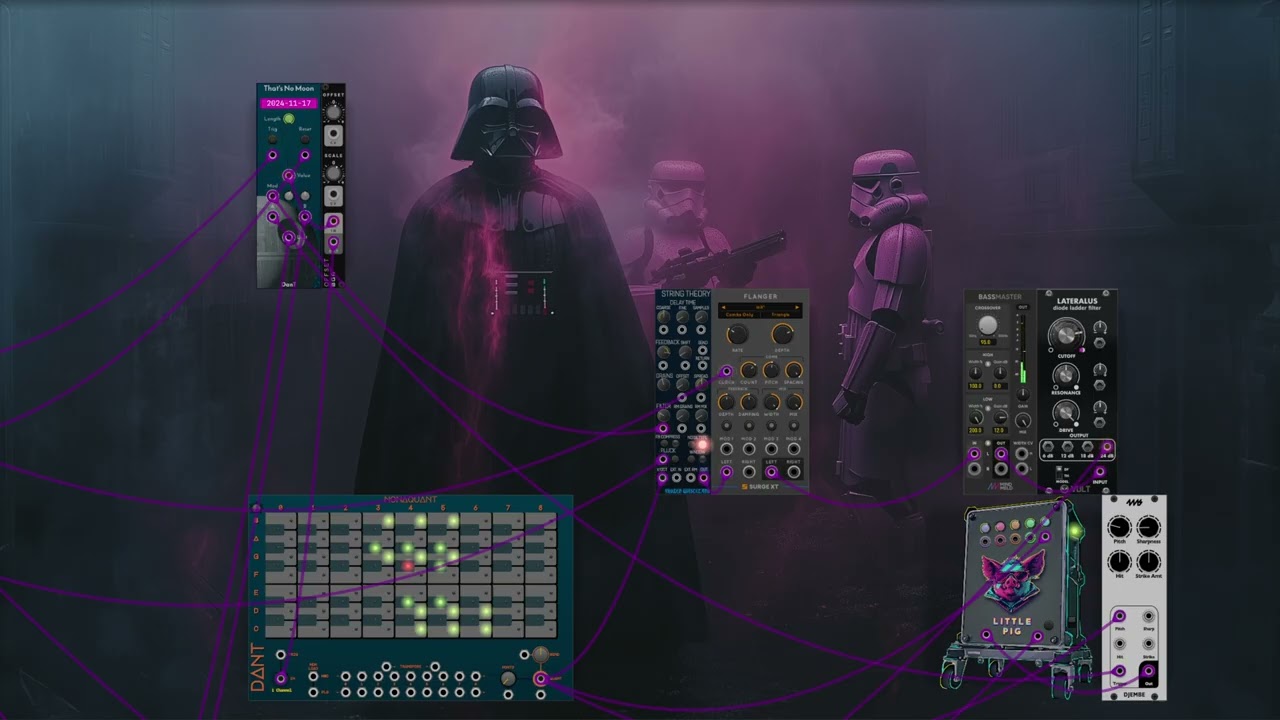This screenshot has width=1280, height=720.
Task: Select previous Flanger preset with left arrow
Action: point(723,306)
